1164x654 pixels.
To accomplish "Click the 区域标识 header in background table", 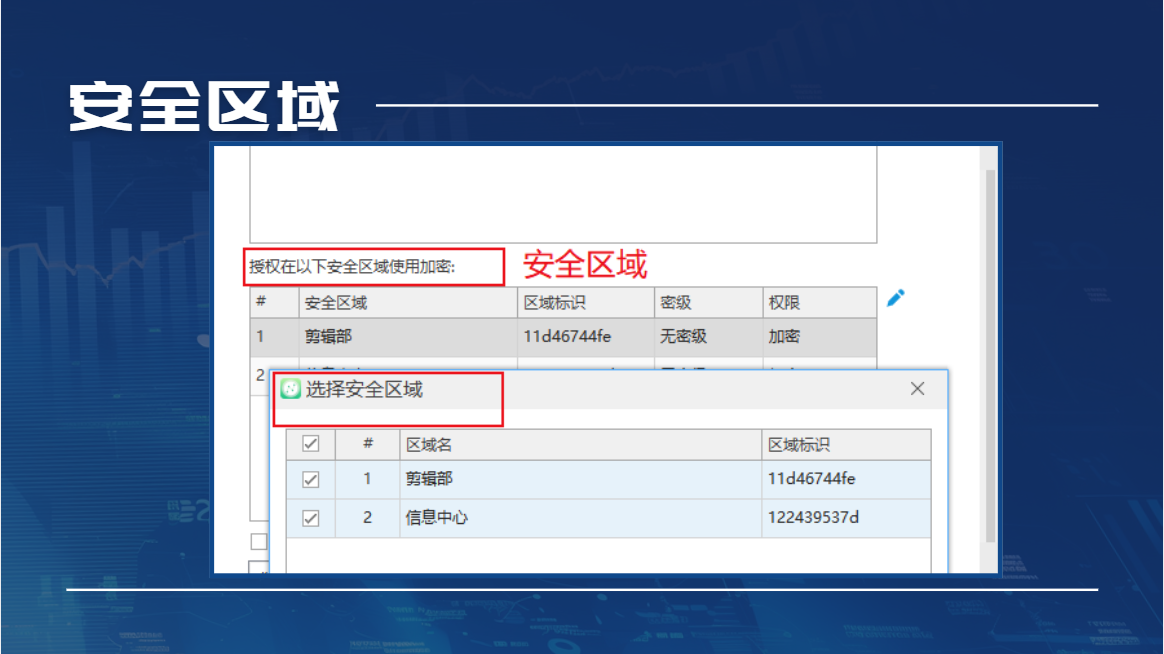I will [x=586, y=303].
